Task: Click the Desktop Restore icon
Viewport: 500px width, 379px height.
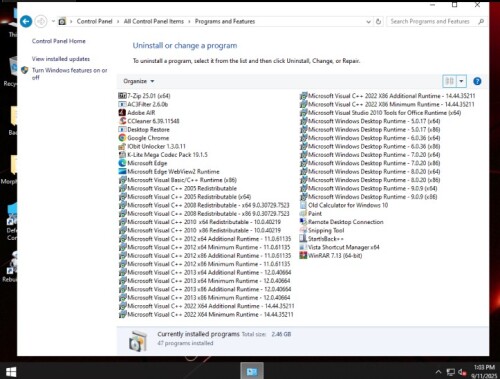Action: 122,129
